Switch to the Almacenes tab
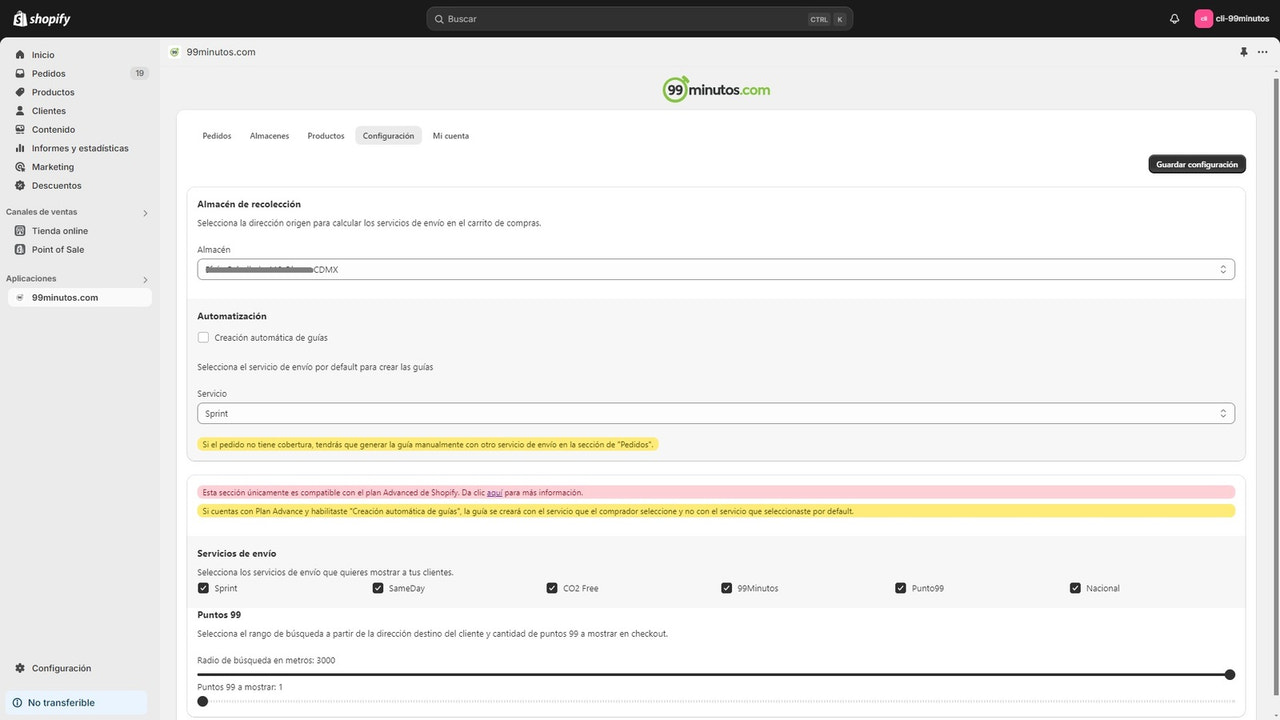Viewport: 1280px width, 720px height. 269,136
